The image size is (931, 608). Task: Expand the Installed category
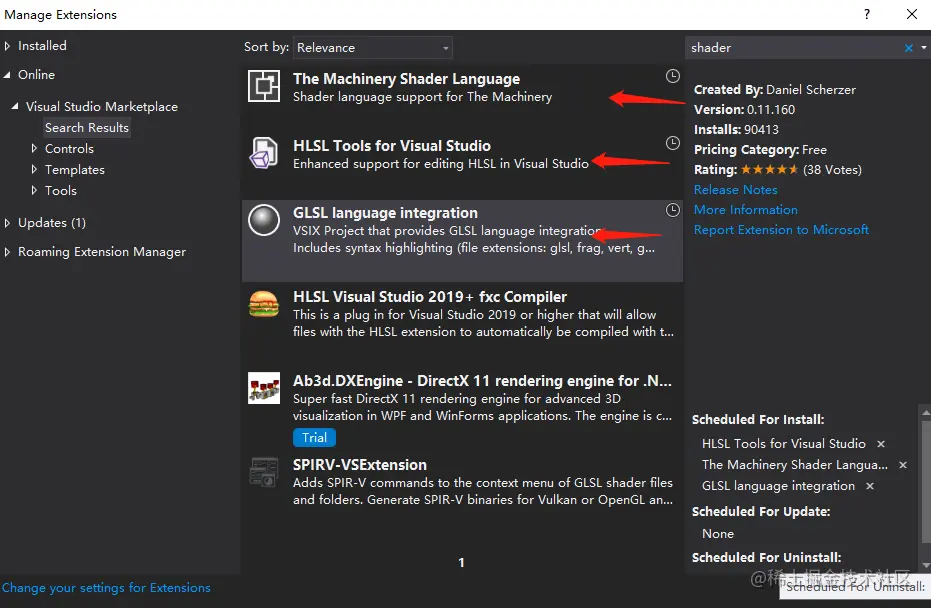[7, 46]
